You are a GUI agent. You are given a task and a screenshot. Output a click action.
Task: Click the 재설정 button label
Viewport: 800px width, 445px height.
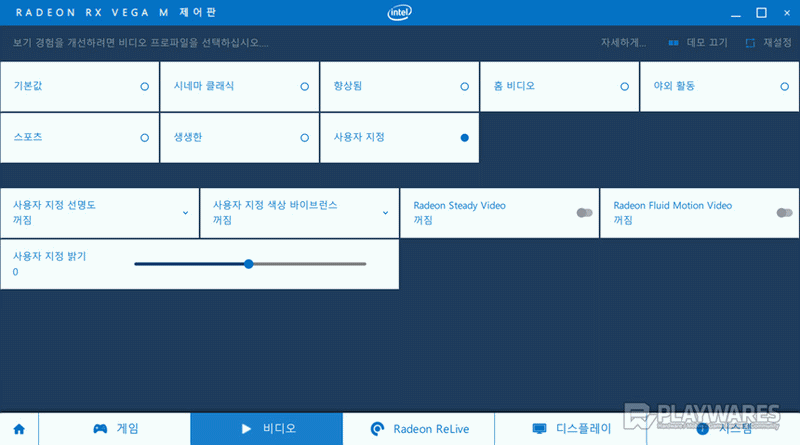[x=777, y=43]
